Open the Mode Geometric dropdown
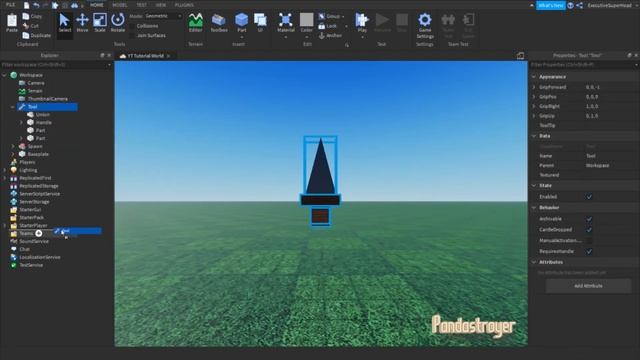640x360 pixels. coord(164,16)
